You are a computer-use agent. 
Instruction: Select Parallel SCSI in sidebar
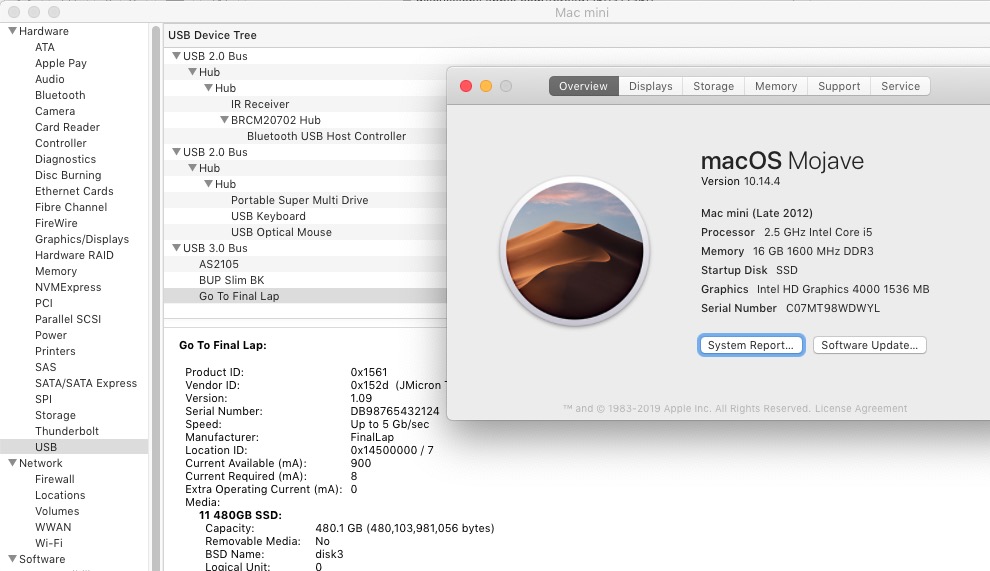[x=68, y=319]
